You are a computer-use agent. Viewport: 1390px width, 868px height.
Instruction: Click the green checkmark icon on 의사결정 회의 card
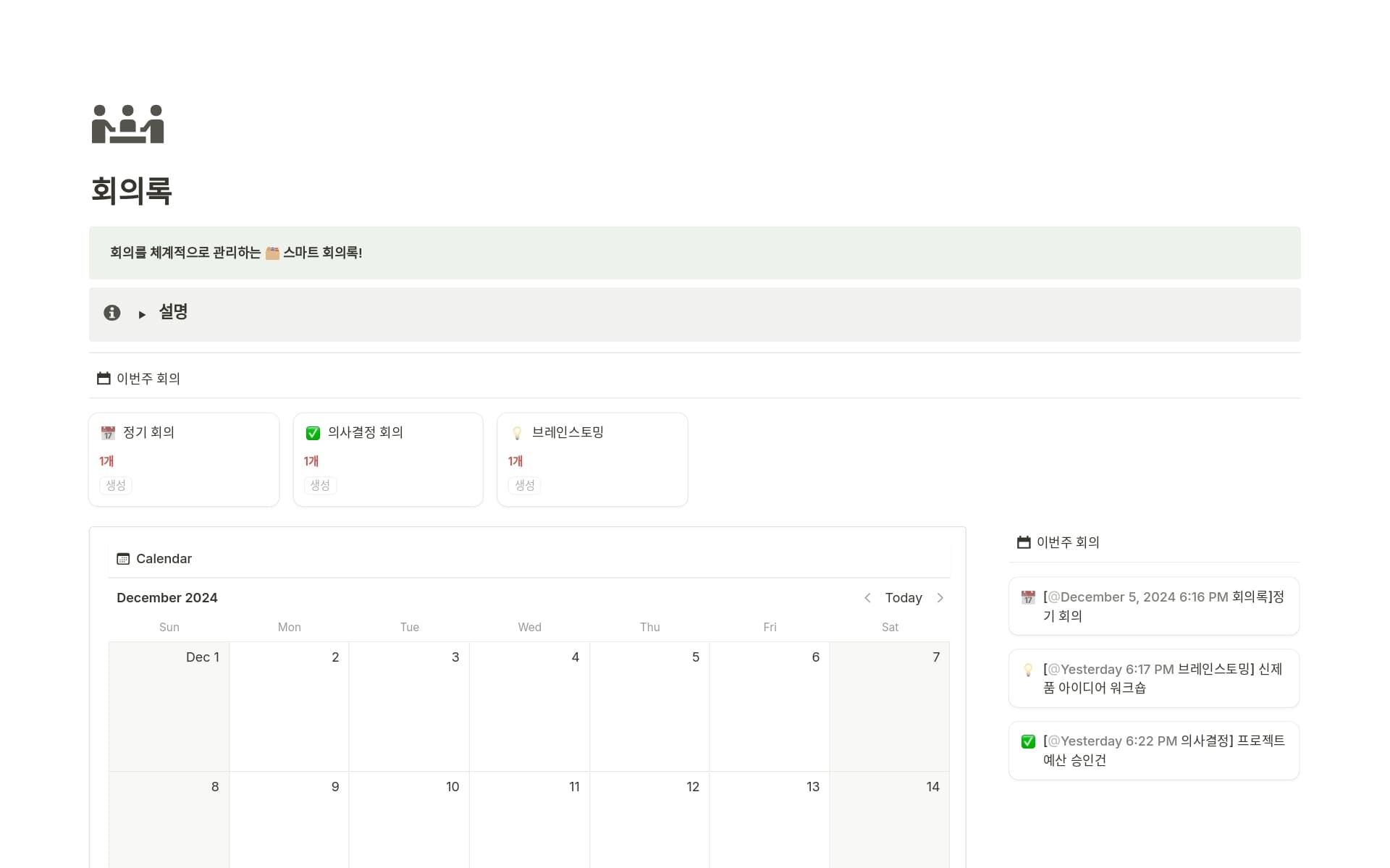[x=313, y=433]
